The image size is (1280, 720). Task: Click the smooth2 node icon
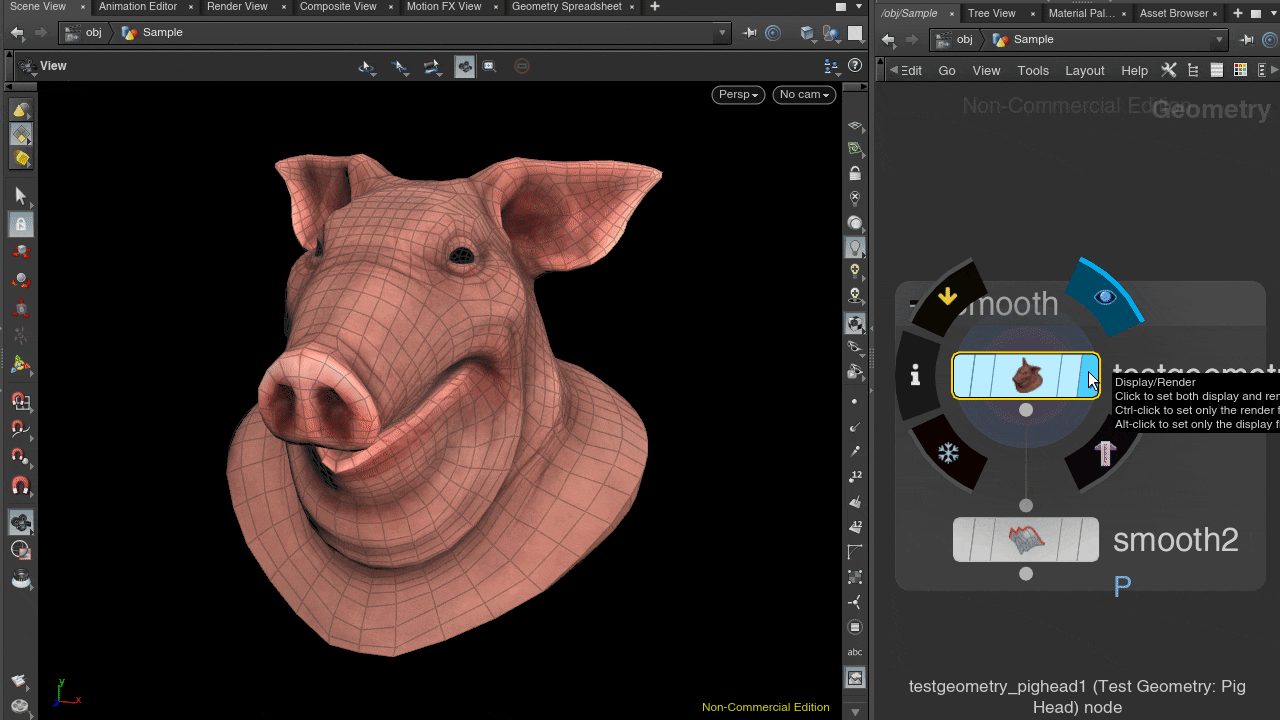click(1025, 540)
